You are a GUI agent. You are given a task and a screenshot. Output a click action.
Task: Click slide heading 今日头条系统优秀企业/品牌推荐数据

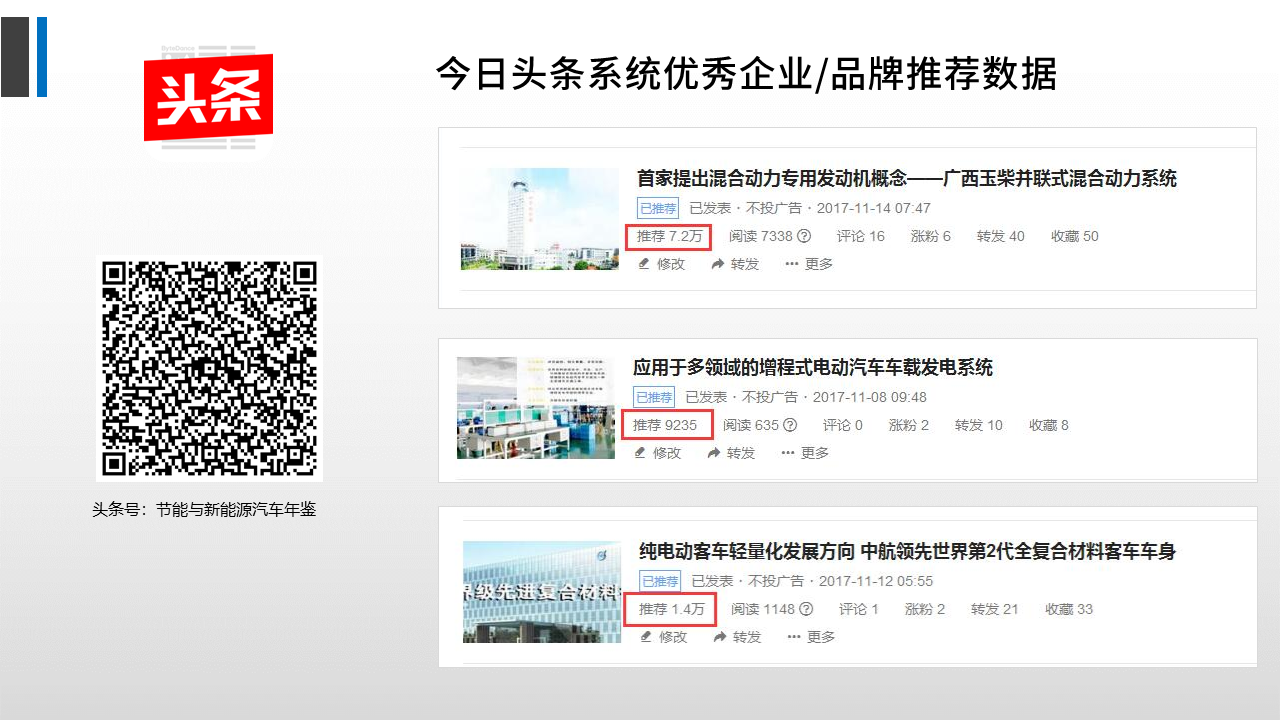(746, 75)
